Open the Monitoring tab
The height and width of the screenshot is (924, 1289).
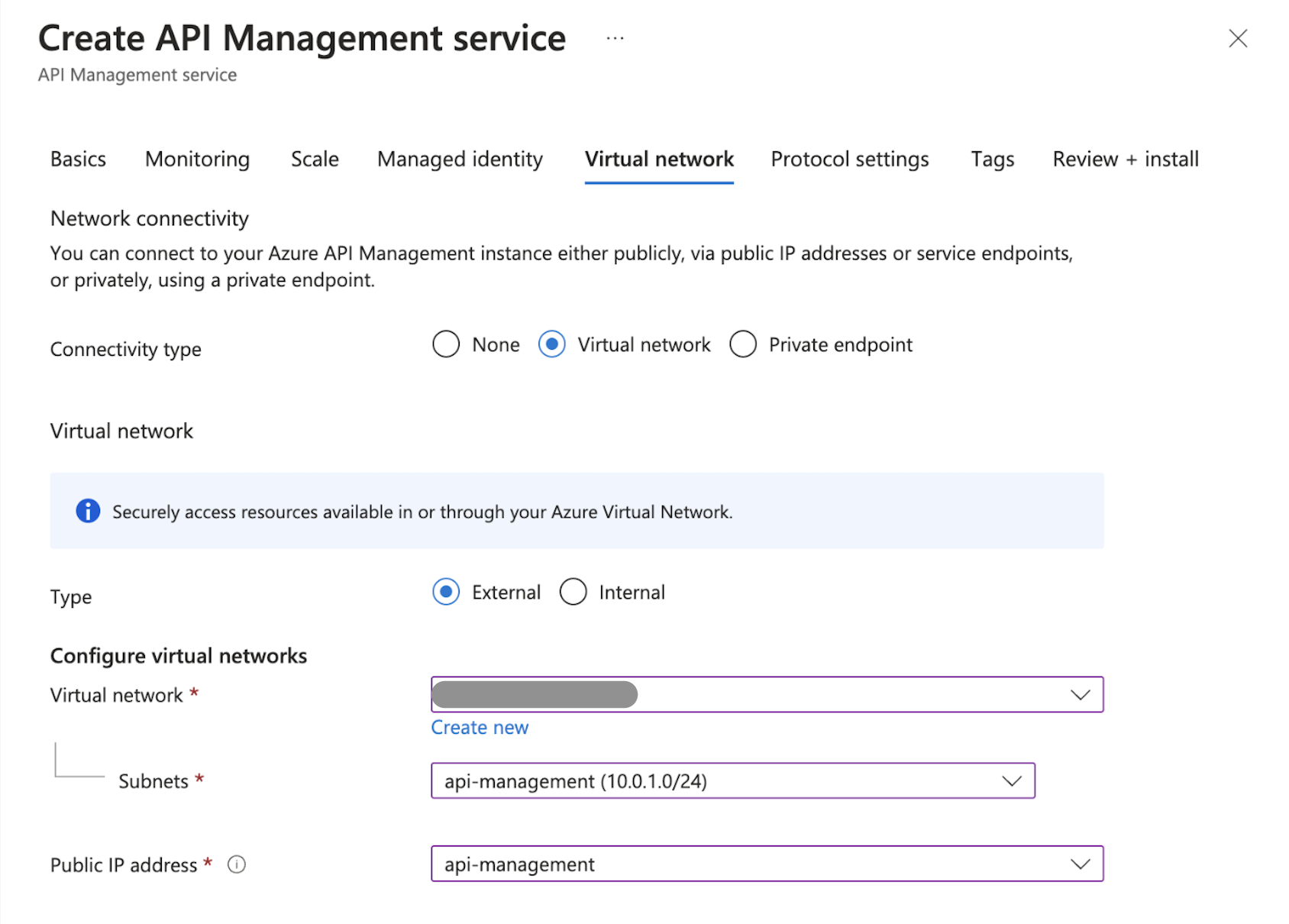tap(198, 159)
